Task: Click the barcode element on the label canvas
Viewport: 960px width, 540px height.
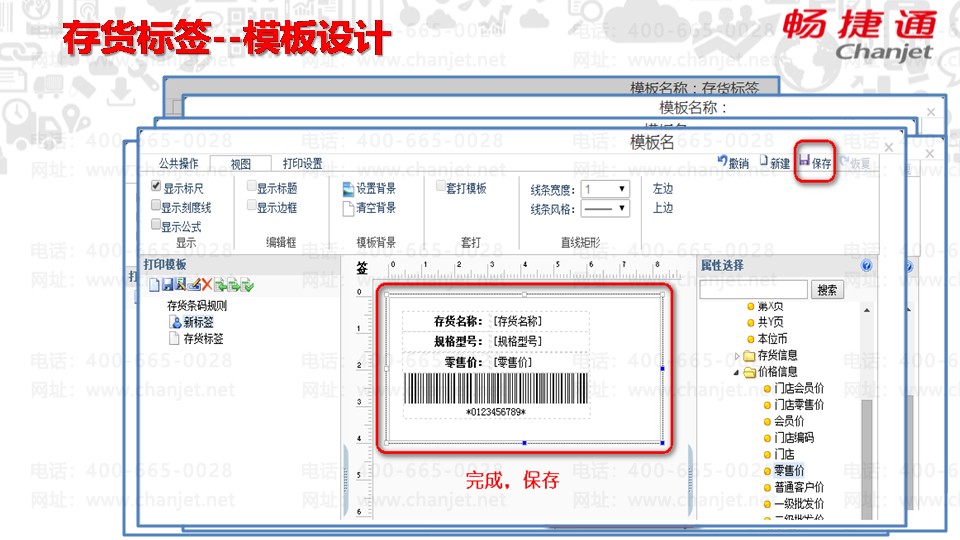Action: [x=496, y=388]
